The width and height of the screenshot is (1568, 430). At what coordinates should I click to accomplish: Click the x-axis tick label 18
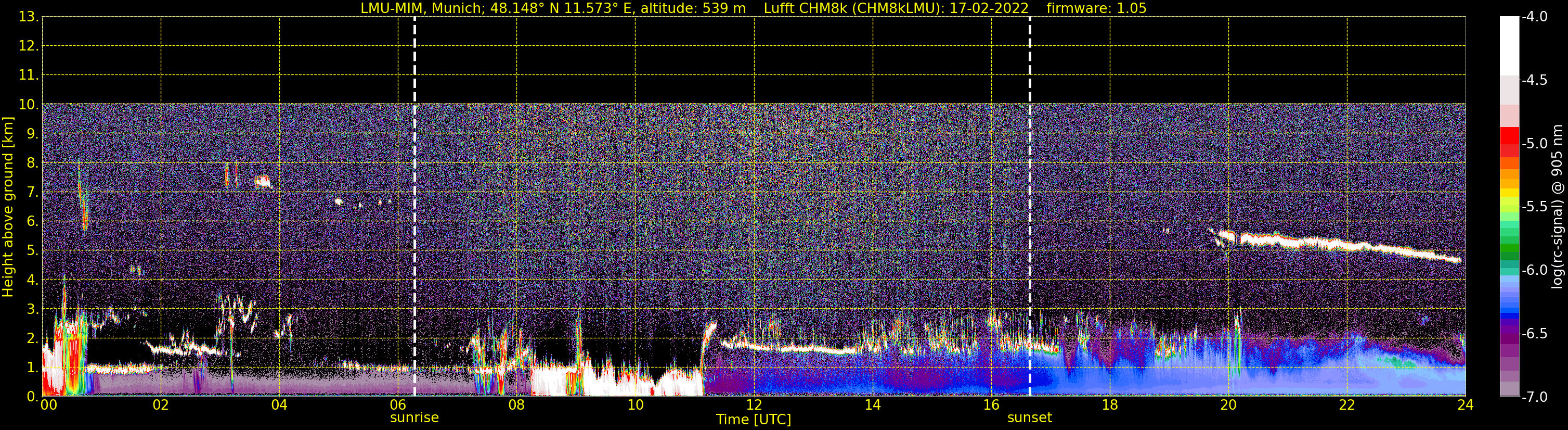coord(1110,405)
